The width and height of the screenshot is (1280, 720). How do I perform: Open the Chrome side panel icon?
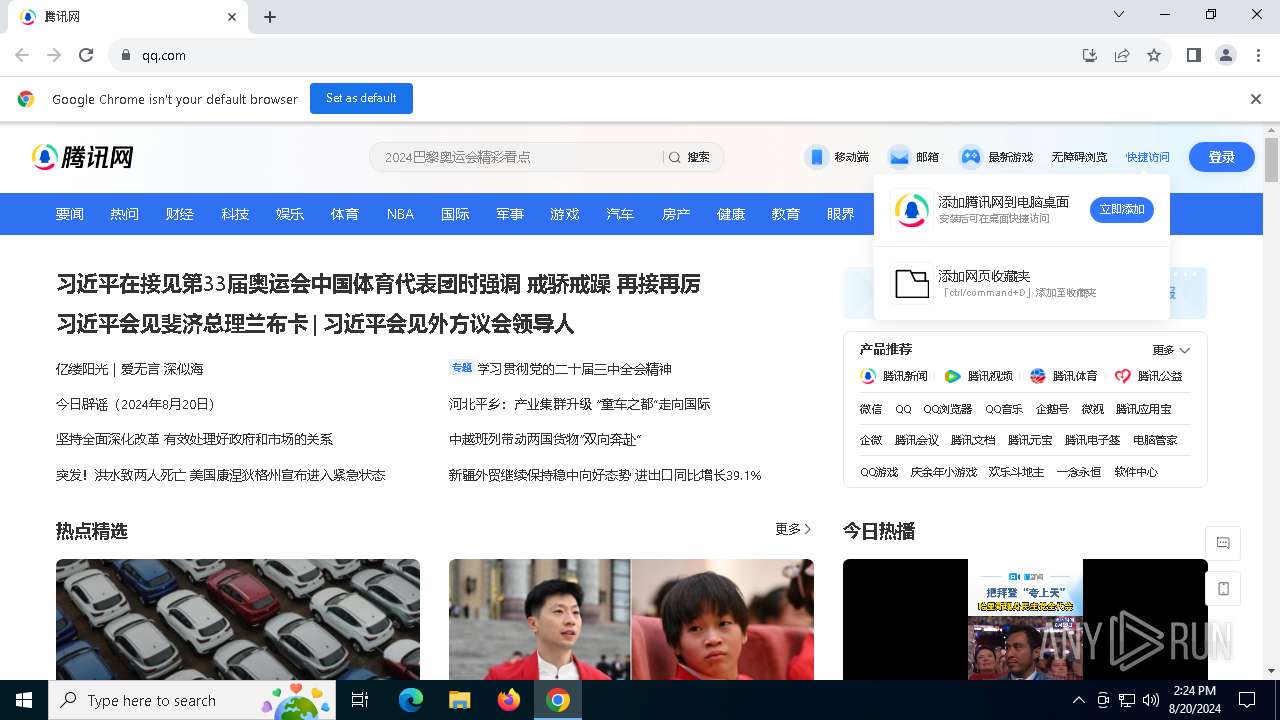(1194, 55)
